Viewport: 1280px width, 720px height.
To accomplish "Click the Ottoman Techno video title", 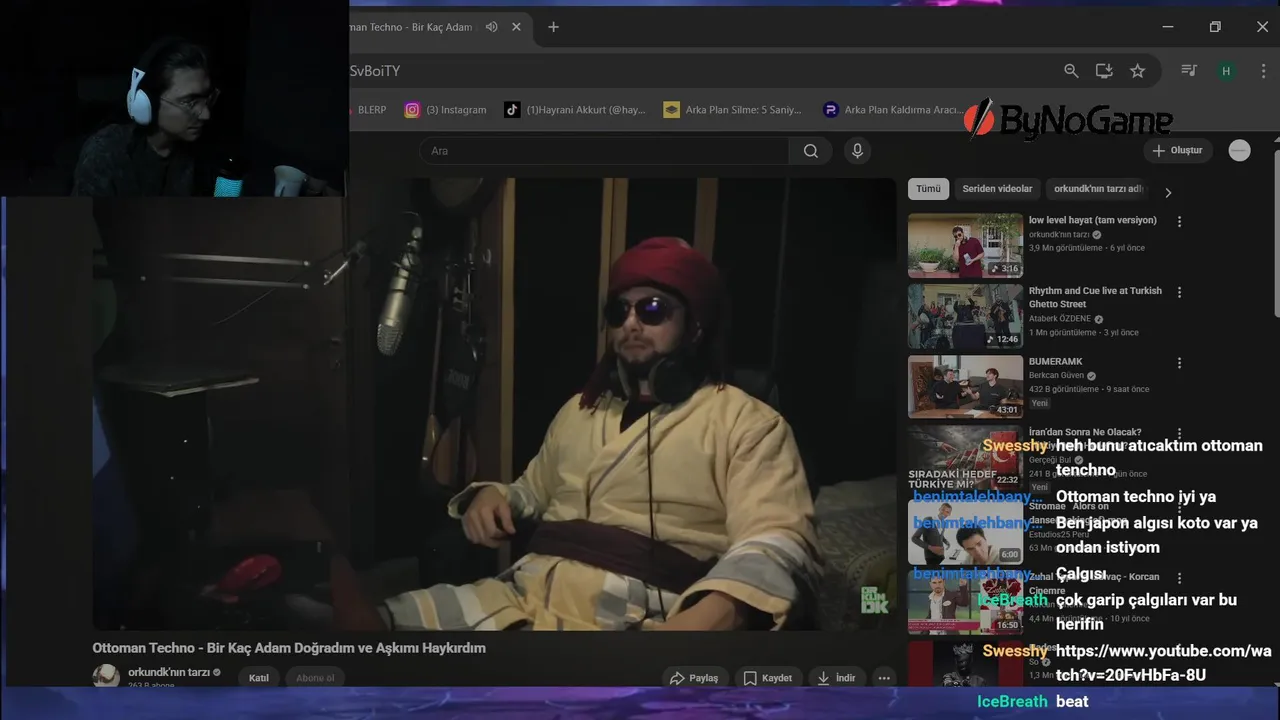I will point(289,648).
